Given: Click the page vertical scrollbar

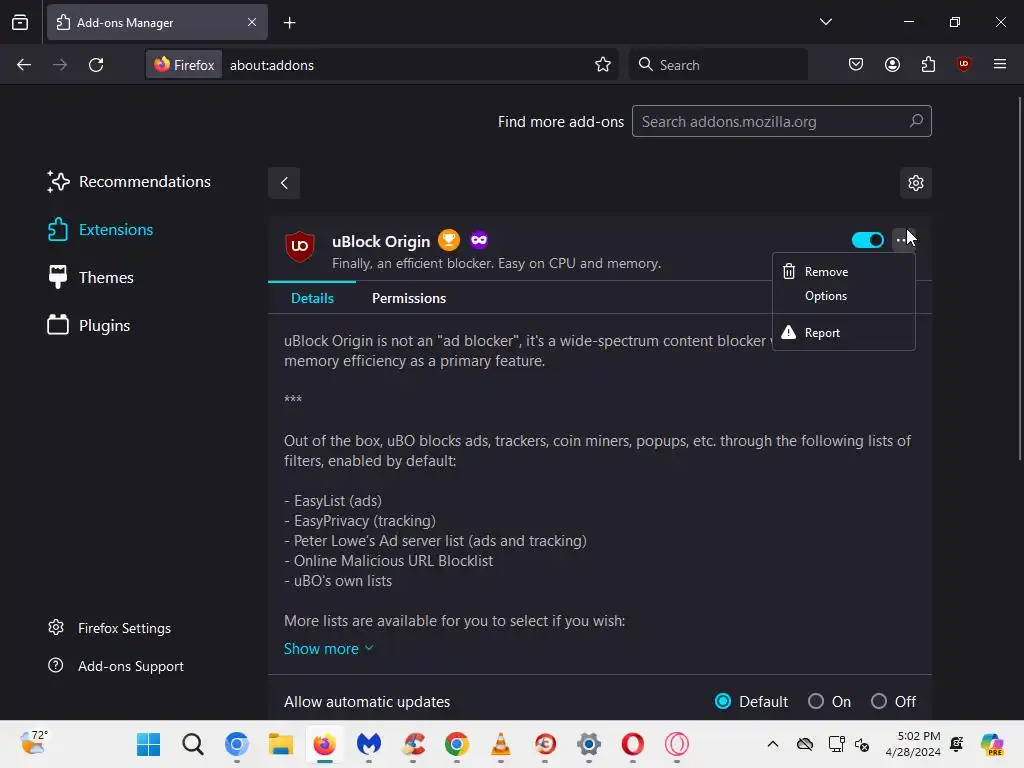Looking at the screenshot, I should (x=1020, y=278).
